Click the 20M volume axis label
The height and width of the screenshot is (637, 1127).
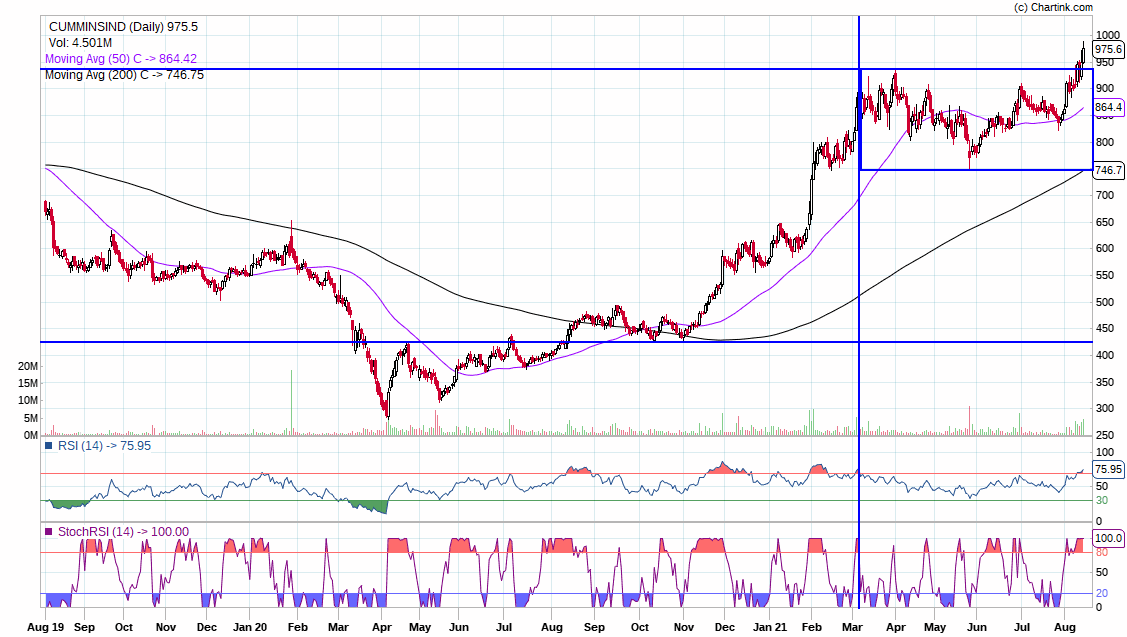click(x=28, y=367)
